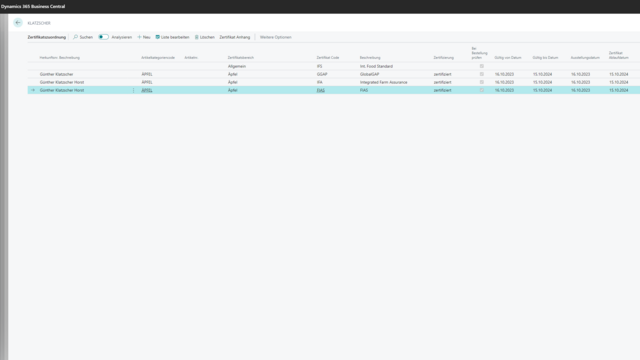Click zertifiziert in the IFA row
The image size is (640, 360).
(x=442, y=82)
